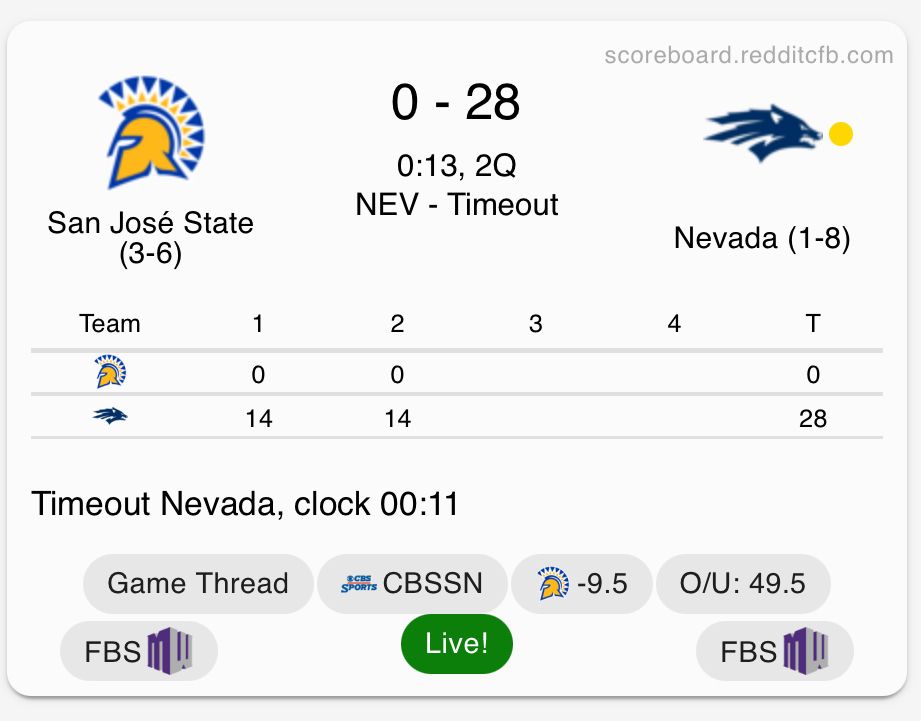Click the large San José State Spartans logo
Viewport: 921px width, 721px height.
tap(150, 133)
